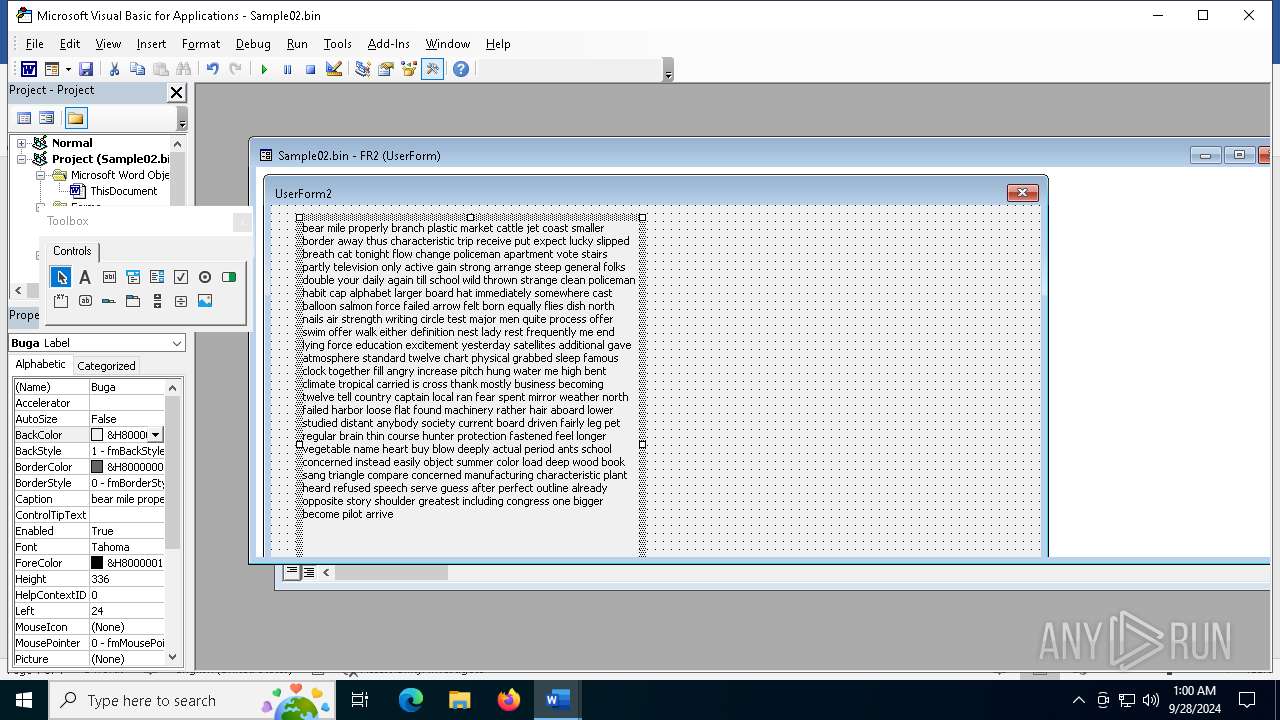Select ThisDocument in project tree
This screenshot has width=1280, height=720.
(x=123, y=191)
